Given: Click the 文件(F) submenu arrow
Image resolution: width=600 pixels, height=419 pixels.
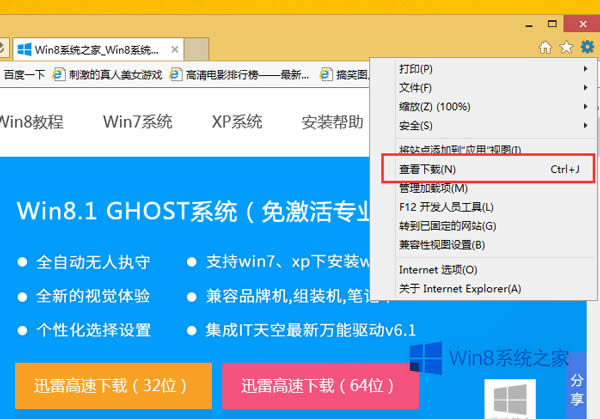Looking at the screenshot, I should point(585,88).
